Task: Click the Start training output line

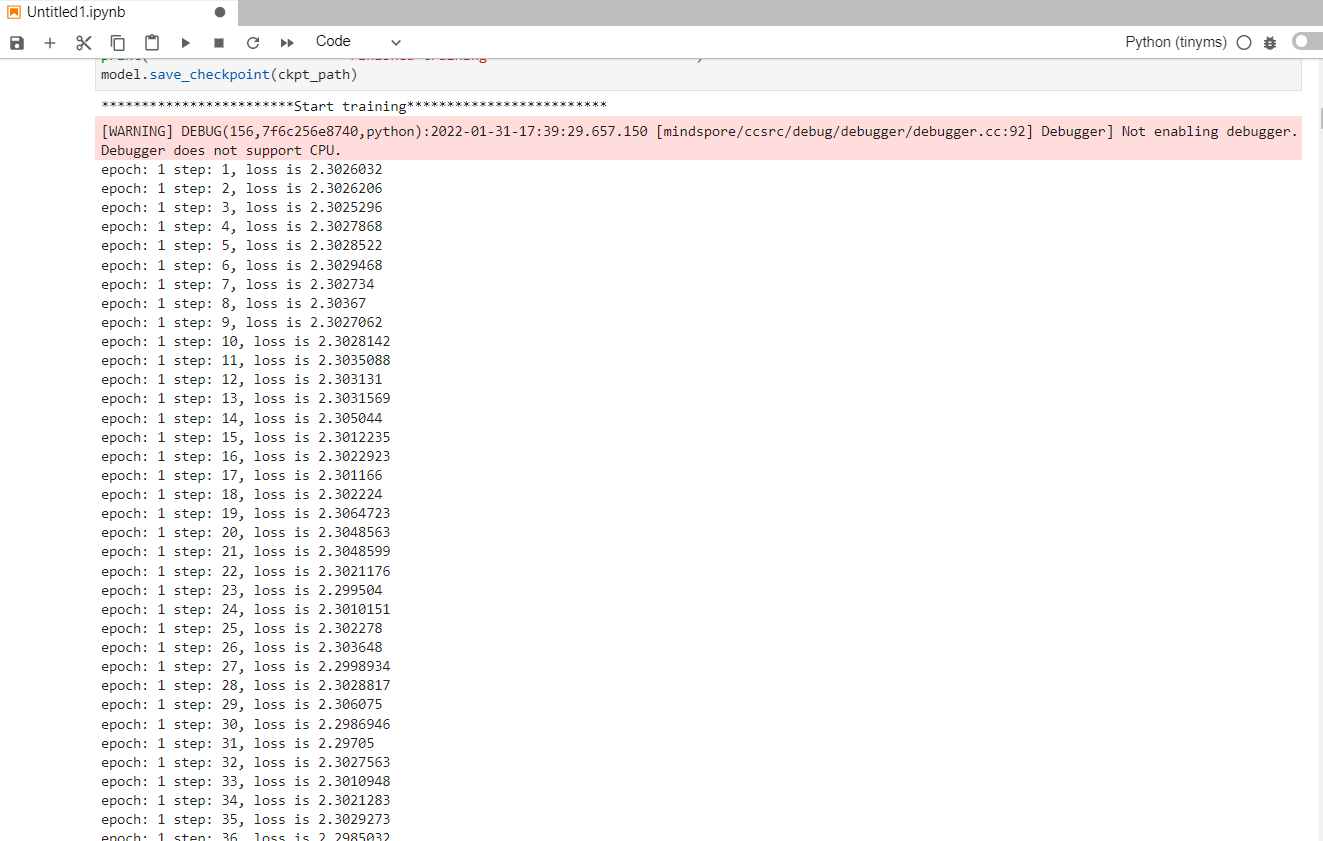Action: pyautogui.click(x=354, y=106)
